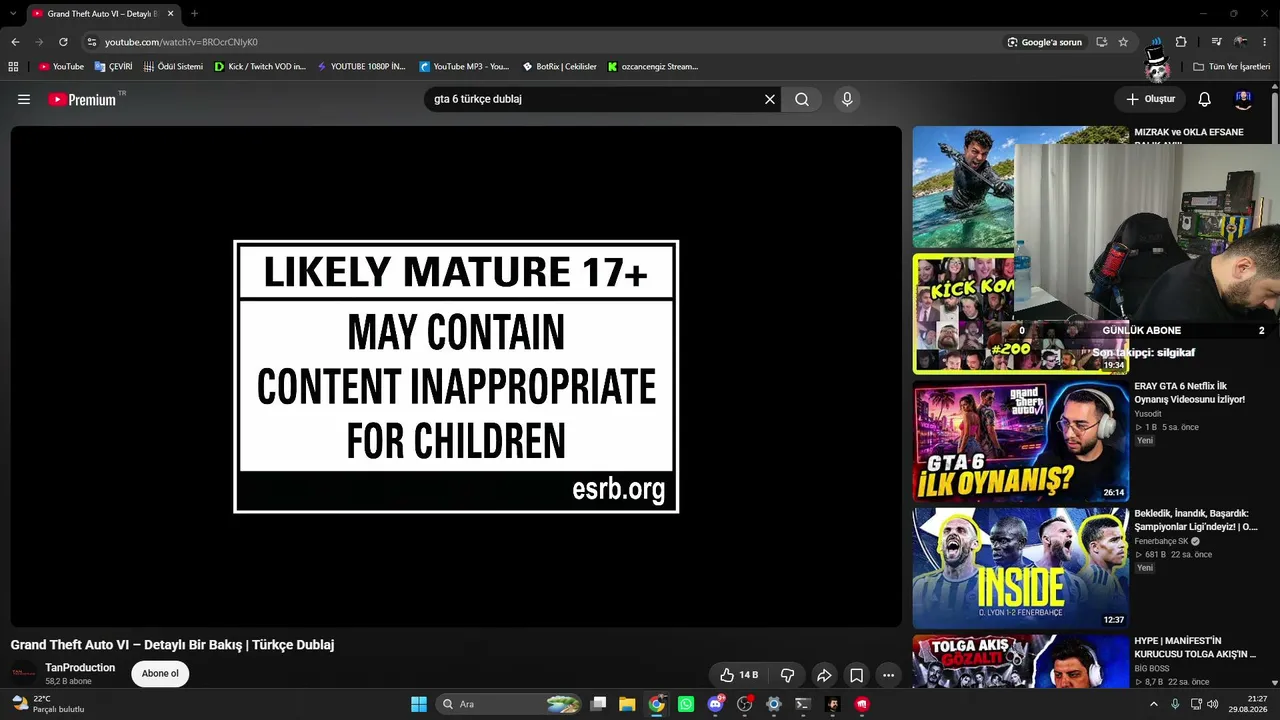The image size is (1280, 720).
Task: Like the video with thumbs up
Action: coord(739,675)
